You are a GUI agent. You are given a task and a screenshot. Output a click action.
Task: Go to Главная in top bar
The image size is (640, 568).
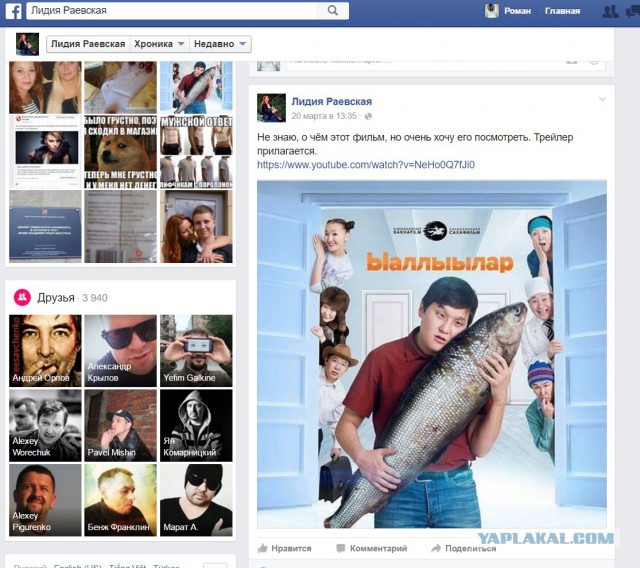point(562,11)
